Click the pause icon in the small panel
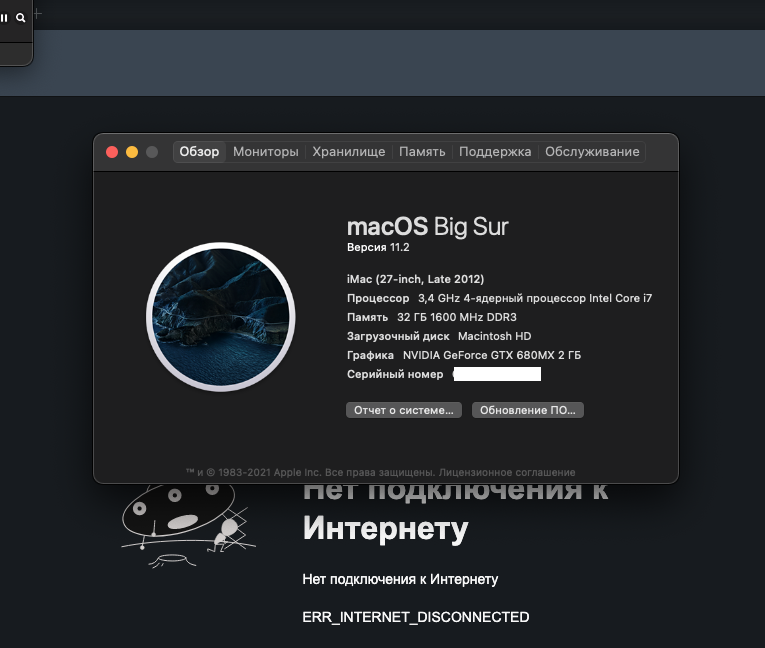This screenshot has width=765, height=648. pyautogui.click(x=4, y=18)
